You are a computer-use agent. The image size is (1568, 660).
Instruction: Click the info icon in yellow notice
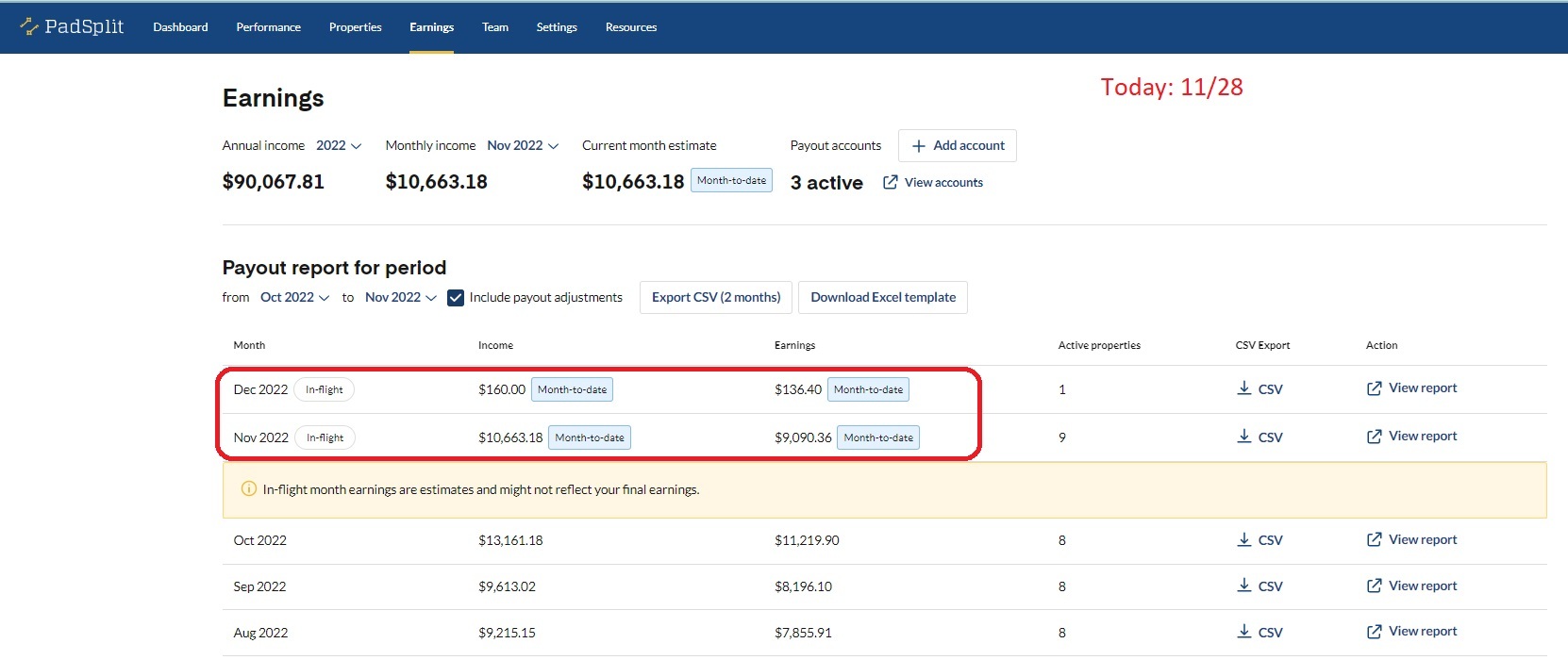click(x=249, y=489)
